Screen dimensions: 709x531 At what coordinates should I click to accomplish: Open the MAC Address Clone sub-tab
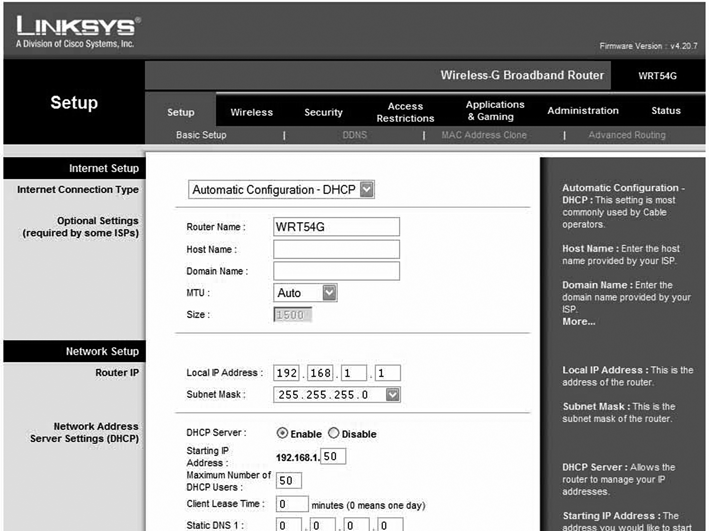click(x=484, y=135)
